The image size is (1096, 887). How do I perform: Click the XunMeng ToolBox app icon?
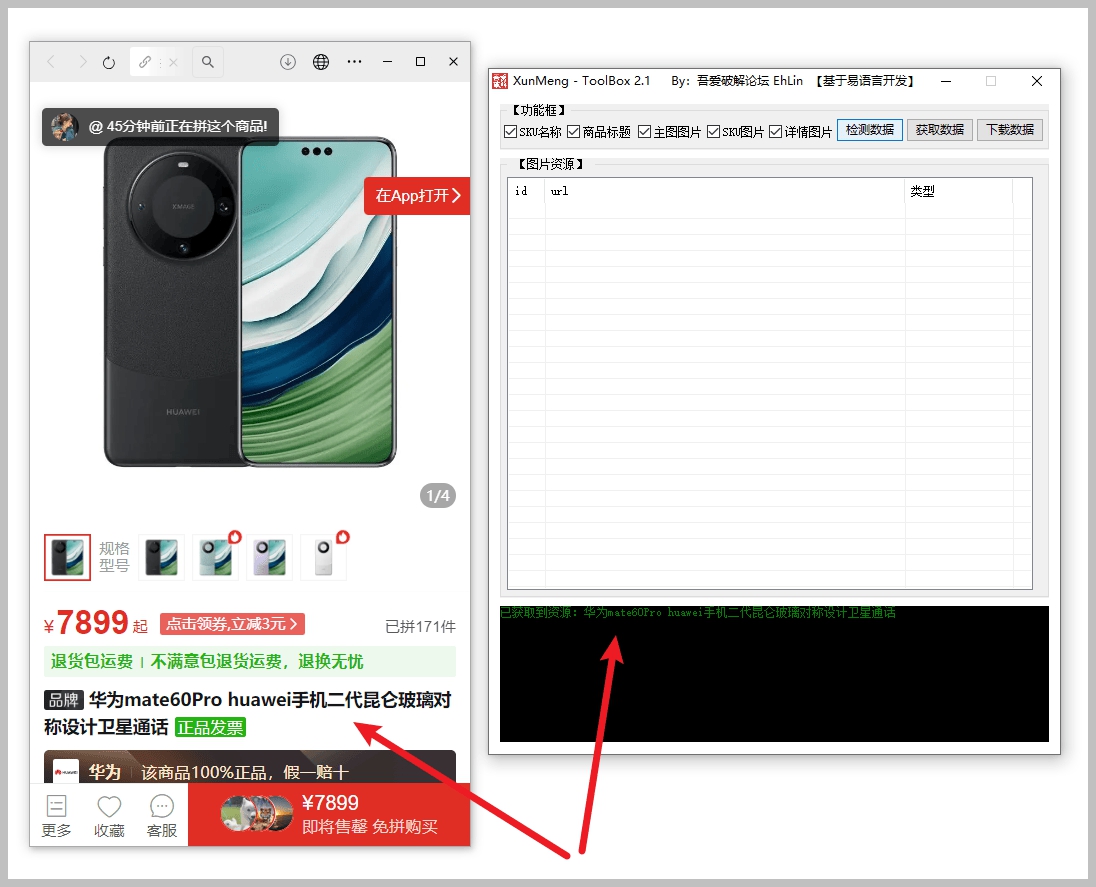[x=500, y=81]
